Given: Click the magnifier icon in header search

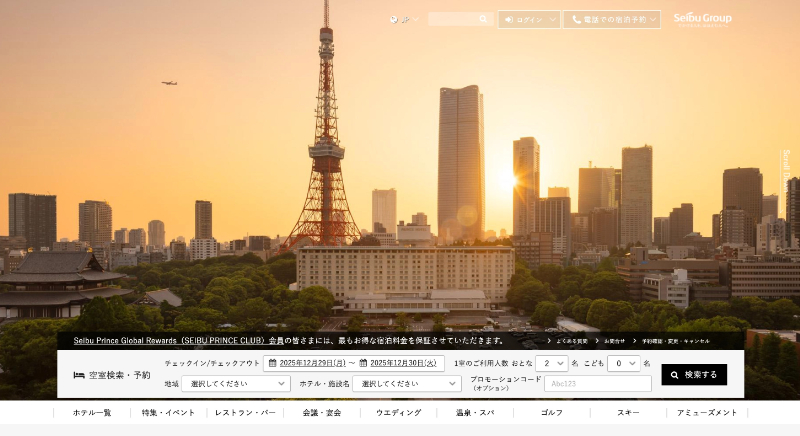Looking at the screenshot, I should coord(483,19).
